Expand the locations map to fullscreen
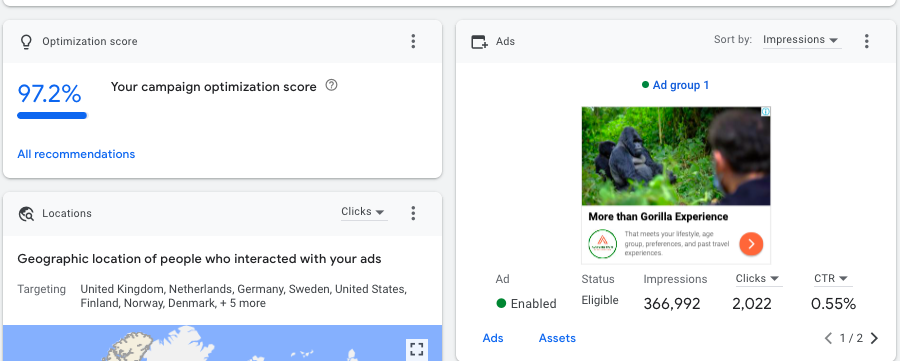 coord(417,349)
